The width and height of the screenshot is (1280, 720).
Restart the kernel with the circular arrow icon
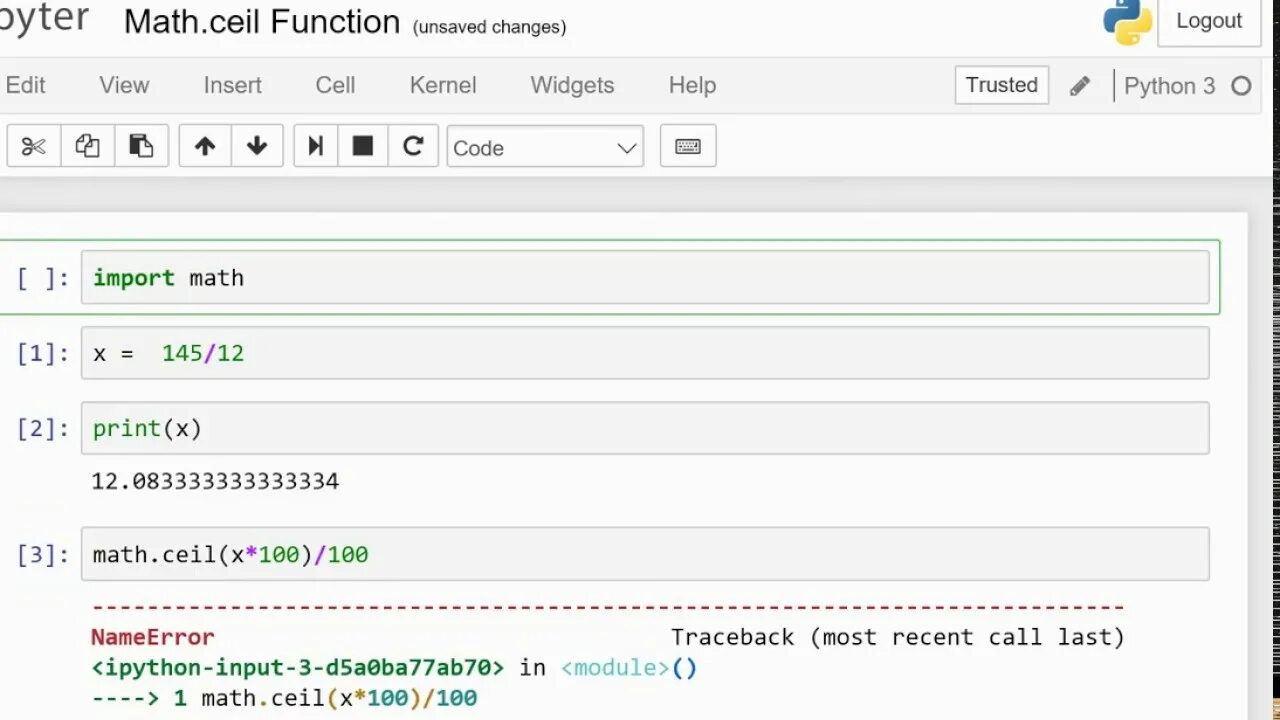[x=413, y=147]
